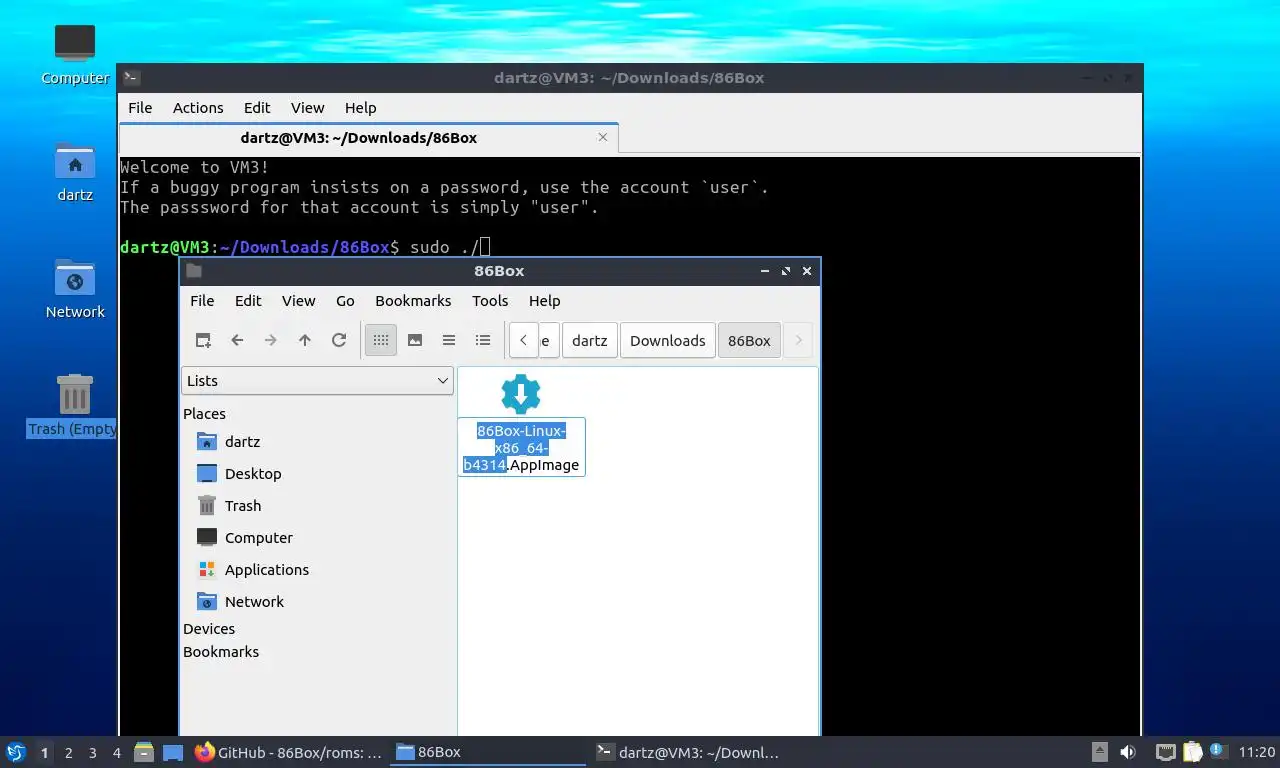Launch file manager from taskbar quicklaunch

(144, 752)
